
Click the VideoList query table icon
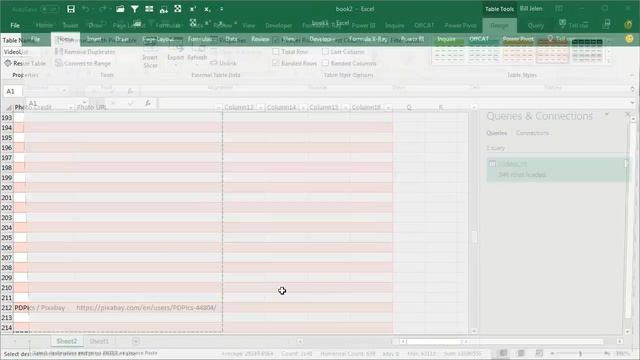click(492, 164)
